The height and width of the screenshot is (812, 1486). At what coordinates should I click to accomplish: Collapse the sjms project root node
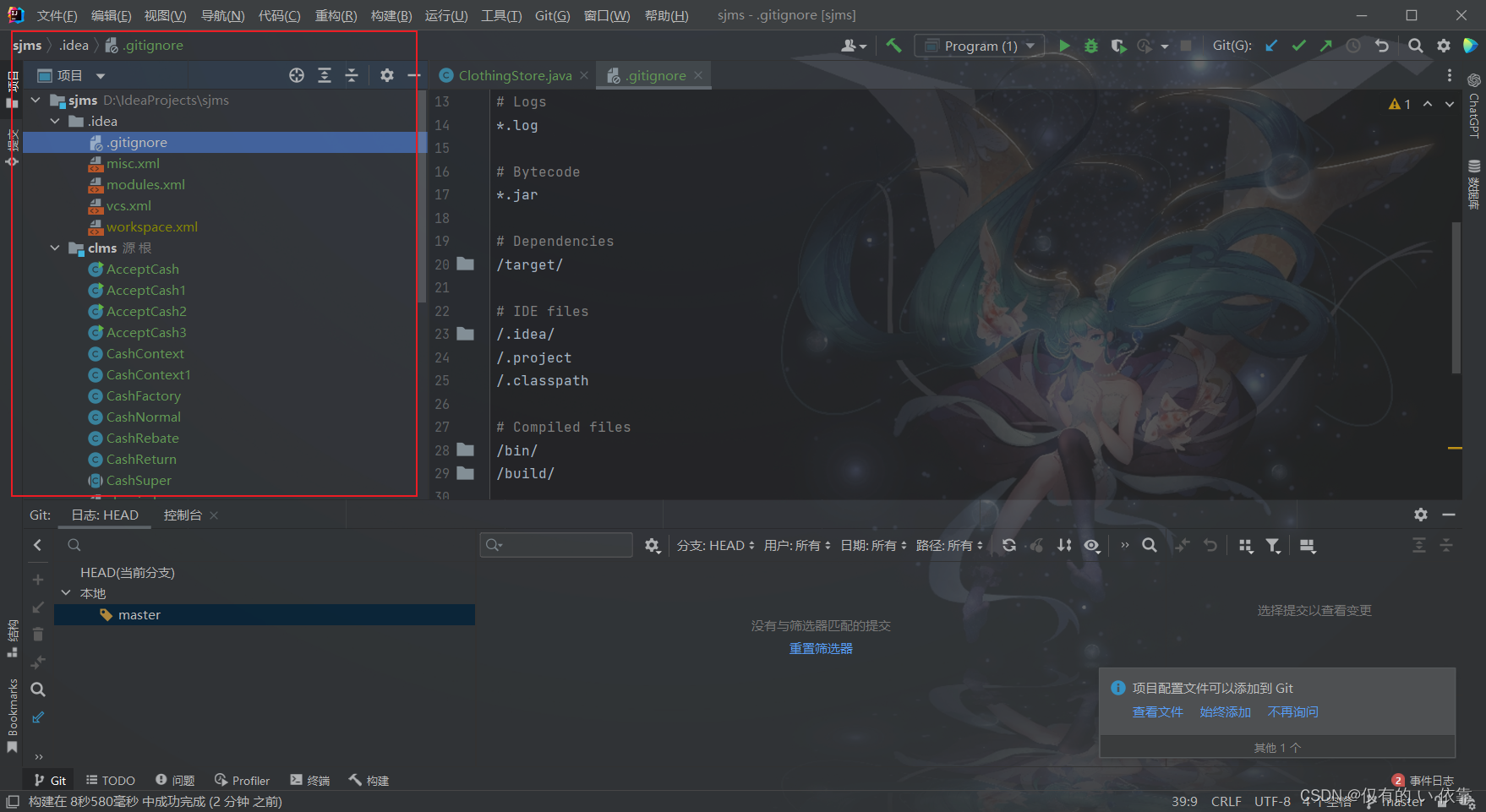tap(36, 101)
